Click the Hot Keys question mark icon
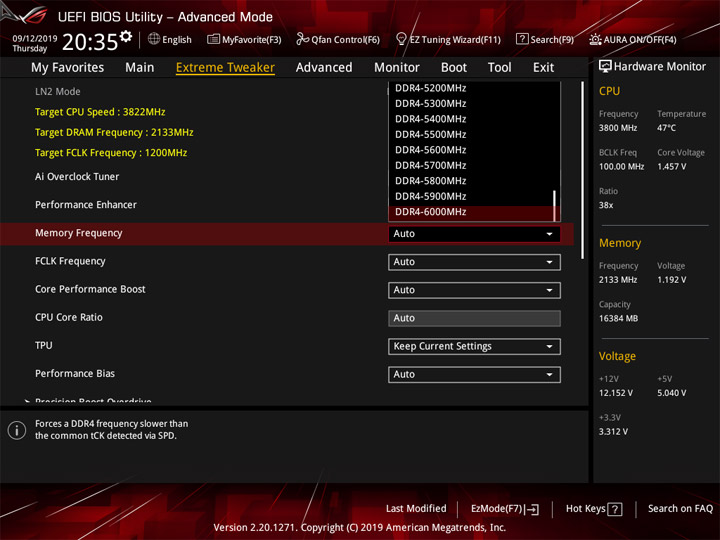This screenshot has width=720, height=540. pyautogui.click(x=615, y=509)
